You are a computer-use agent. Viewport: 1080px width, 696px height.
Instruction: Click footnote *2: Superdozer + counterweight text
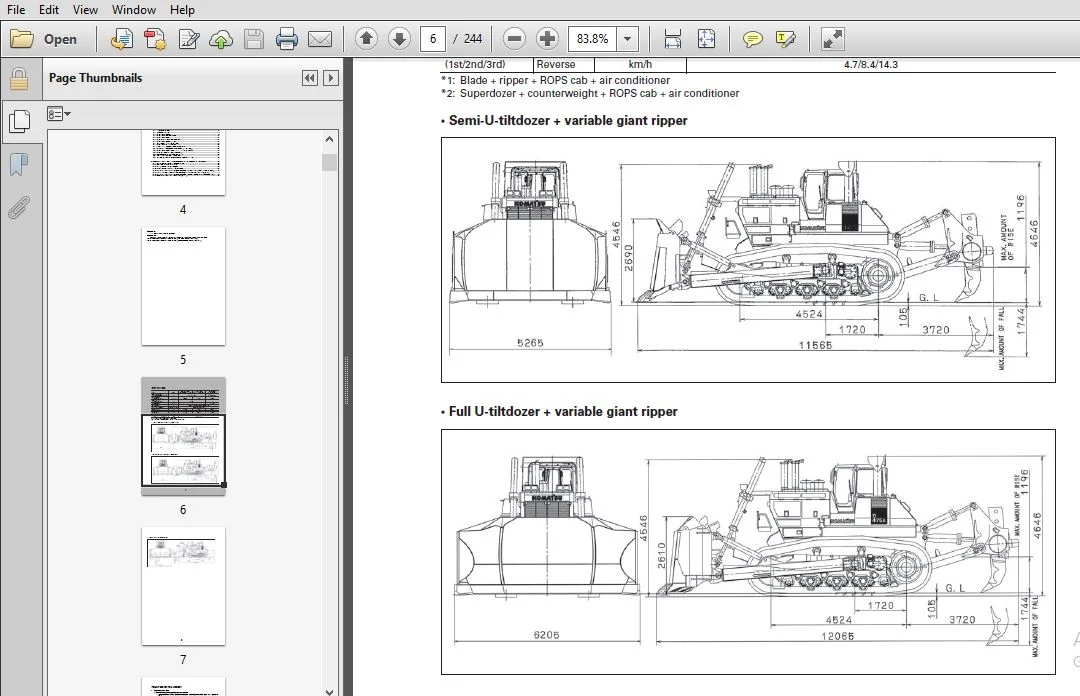point(590,93)
